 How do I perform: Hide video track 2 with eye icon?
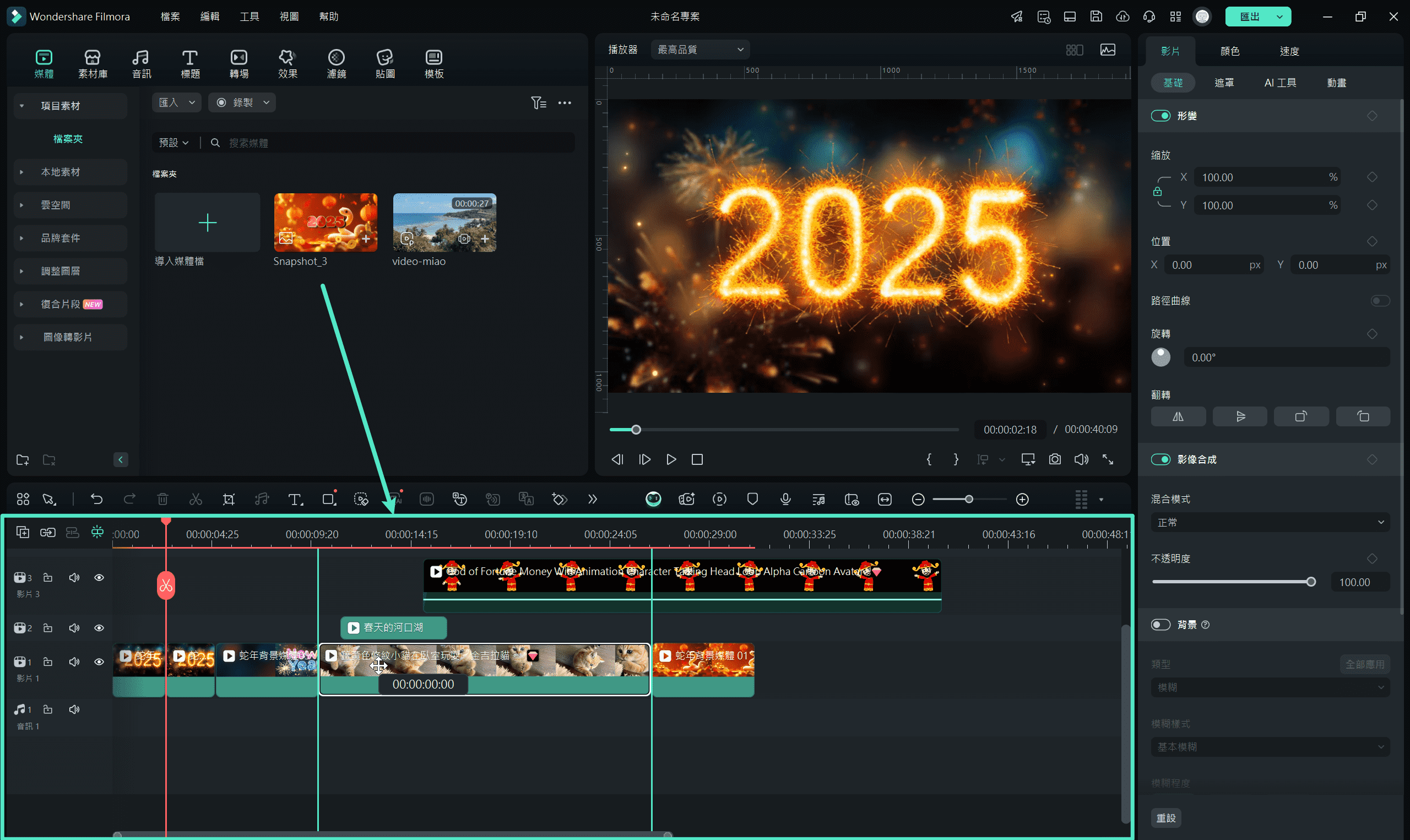coord(99,628)
